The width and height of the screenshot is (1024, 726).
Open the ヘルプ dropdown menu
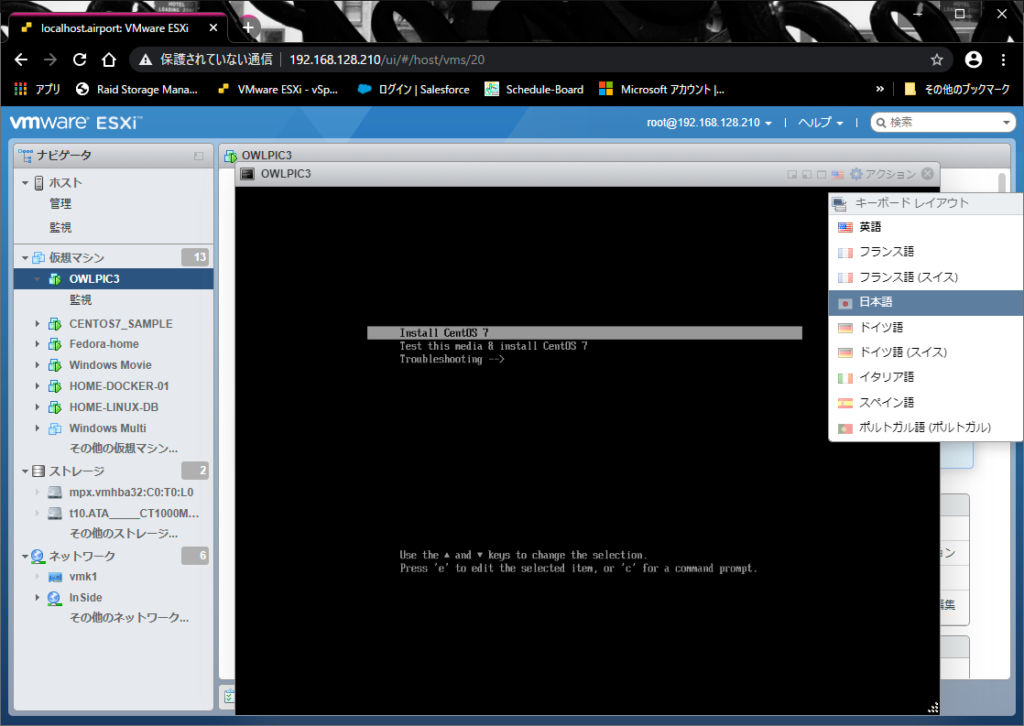click(820, 123)
